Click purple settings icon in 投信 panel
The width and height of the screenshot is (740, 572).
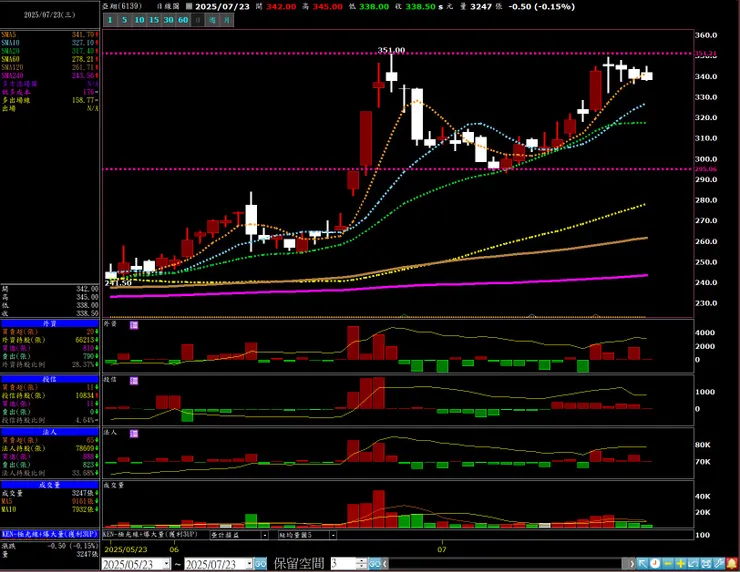coord(134,380)
